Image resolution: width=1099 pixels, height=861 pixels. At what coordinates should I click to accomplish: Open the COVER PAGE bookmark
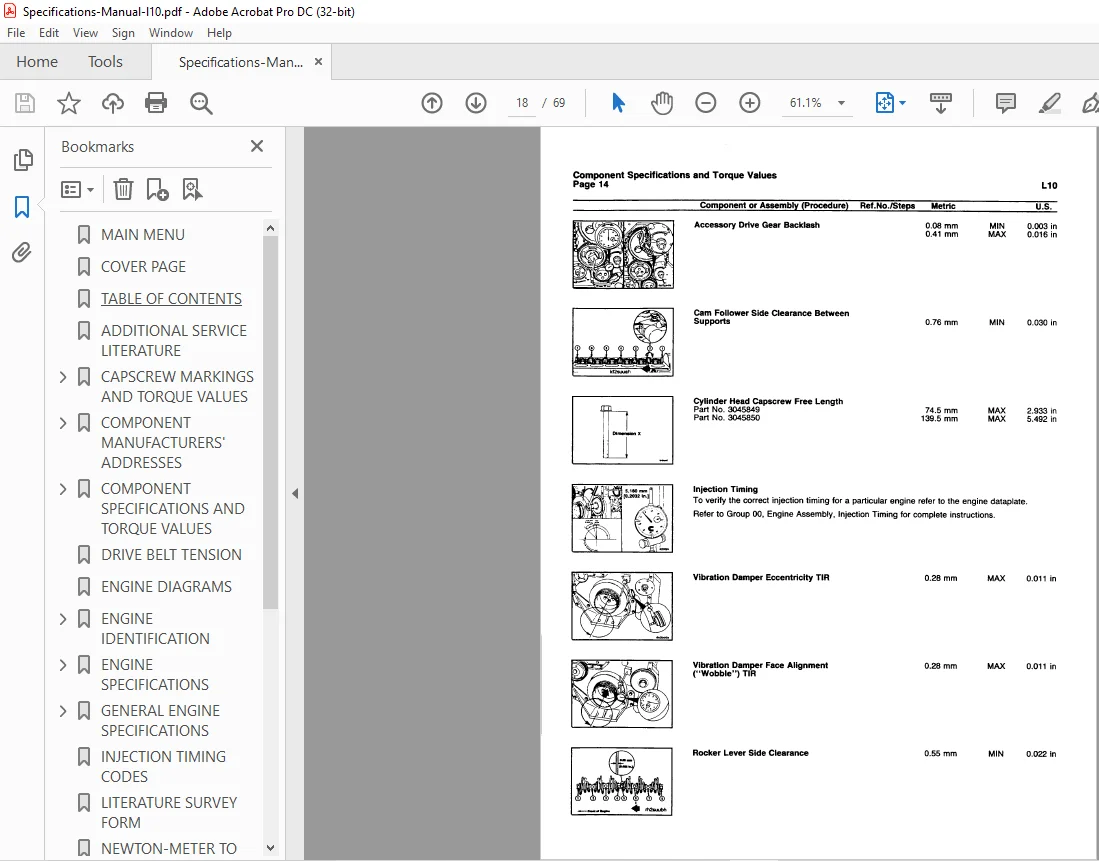point(144,267)
